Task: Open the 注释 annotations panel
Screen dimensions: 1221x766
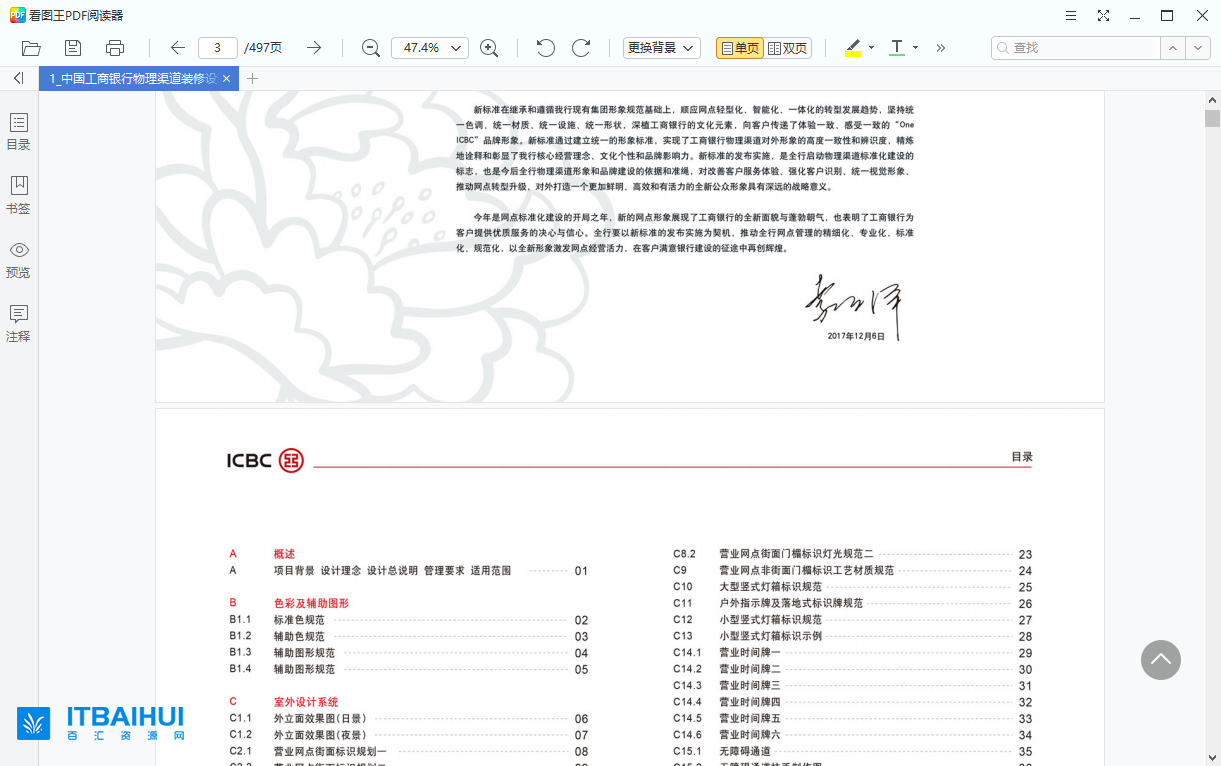Action: (x=18, y=324)
